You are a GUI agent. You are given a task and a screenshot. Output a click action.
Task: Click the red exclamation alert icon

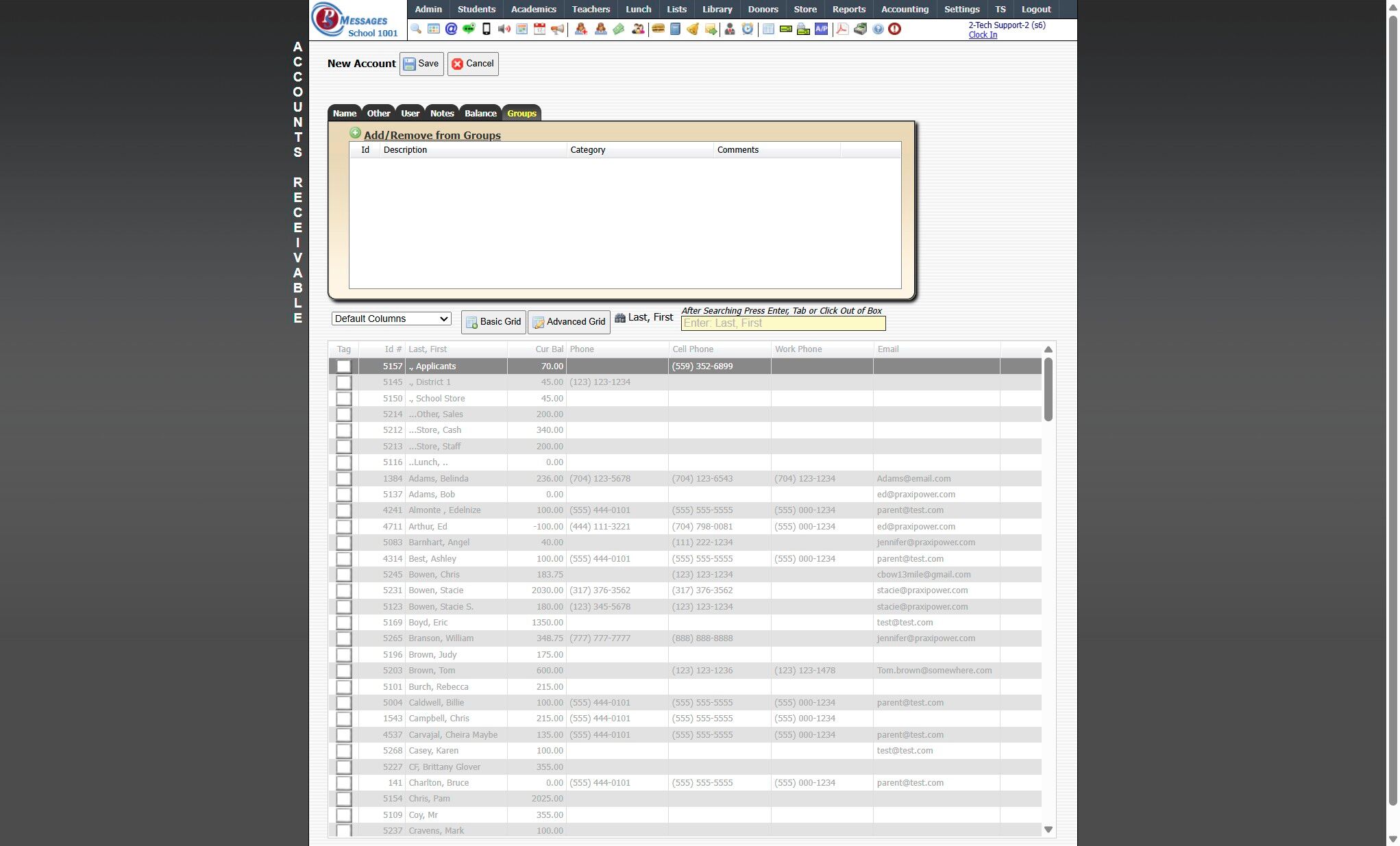point(894,29)
